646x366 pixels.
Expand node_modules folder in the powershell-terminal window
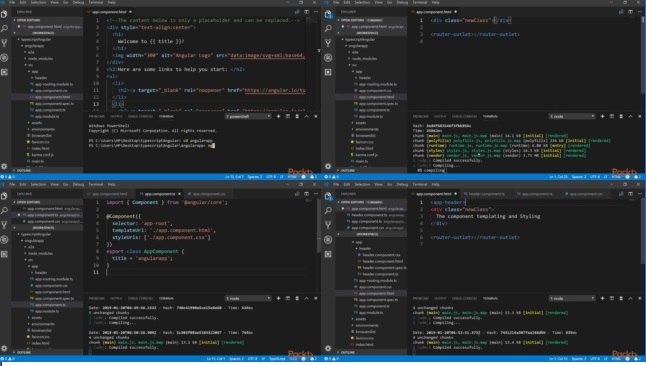coord(40,59)
